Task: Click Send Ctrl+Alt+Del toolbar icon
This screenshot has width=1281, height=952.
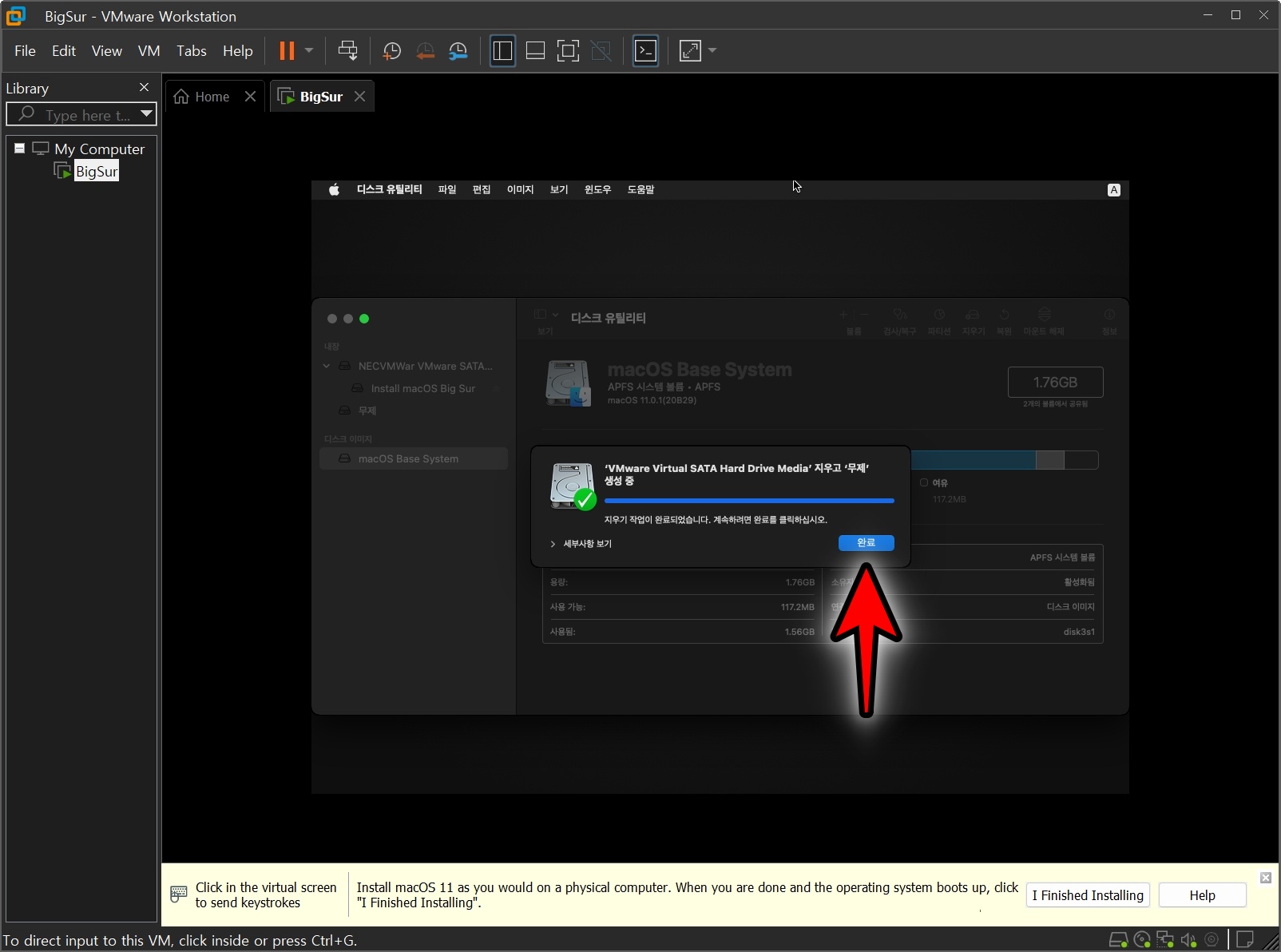Action: pos(347,51)
